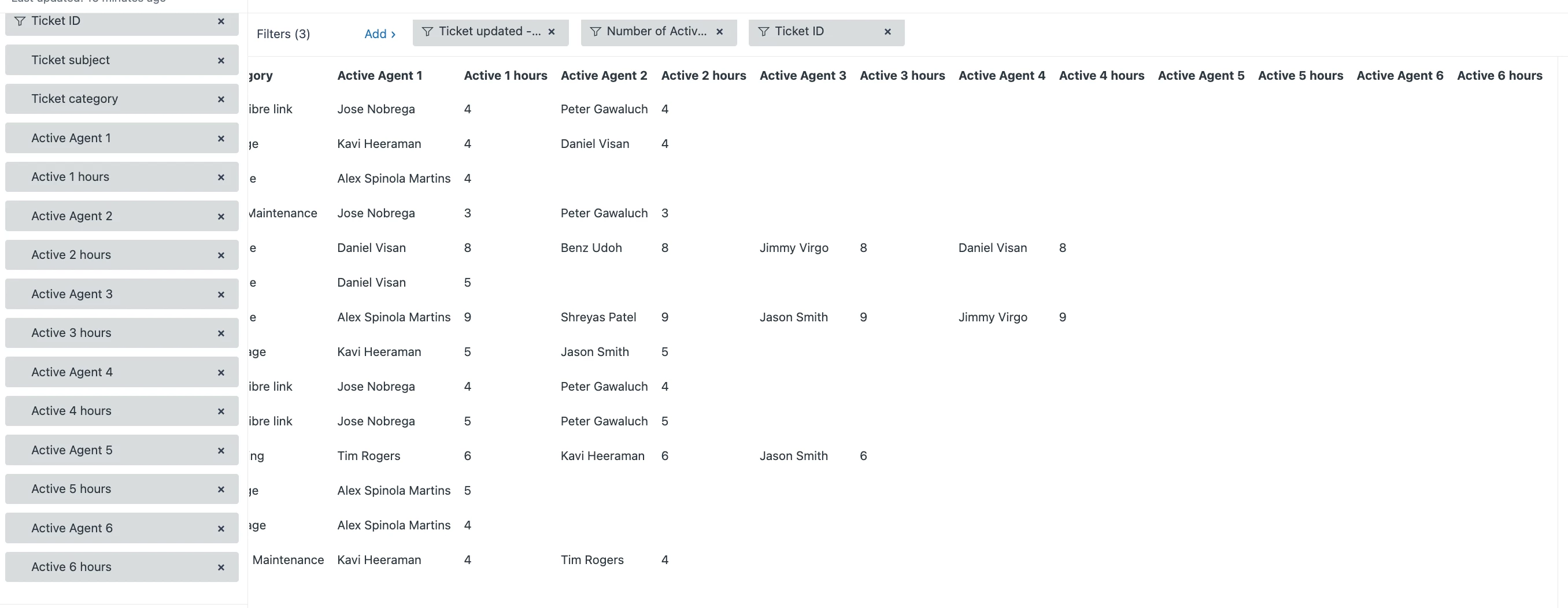
Task: Click funnel icon on Number of Activ... filter
Action: (596, 32)
